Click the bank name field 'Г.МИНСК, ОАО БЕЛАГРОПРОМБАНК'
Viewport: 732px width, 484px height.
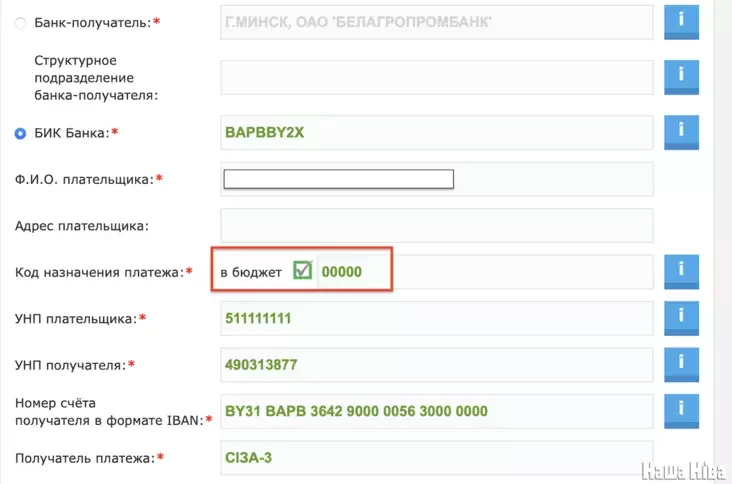click(x=436, y=22)
